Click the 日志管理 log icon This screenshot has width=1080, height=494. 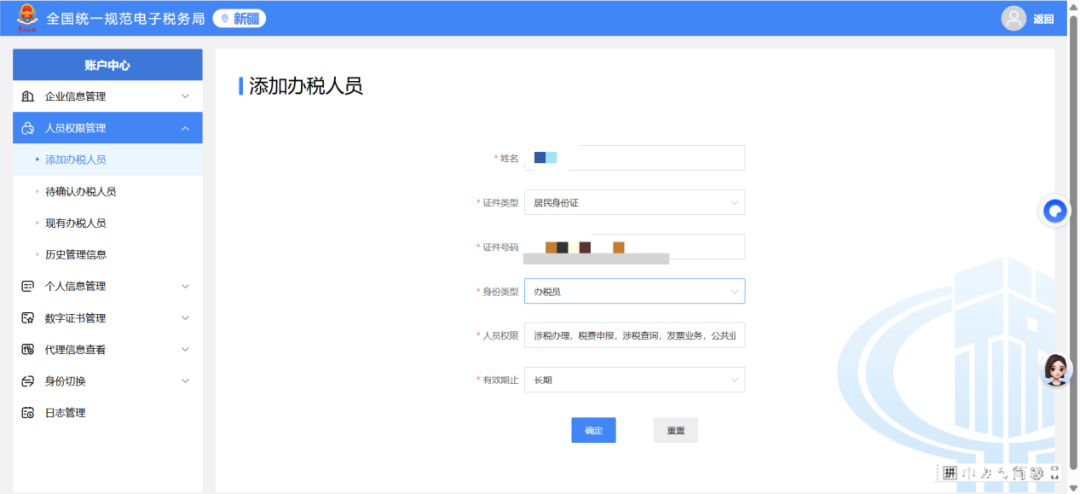(28, 413)
